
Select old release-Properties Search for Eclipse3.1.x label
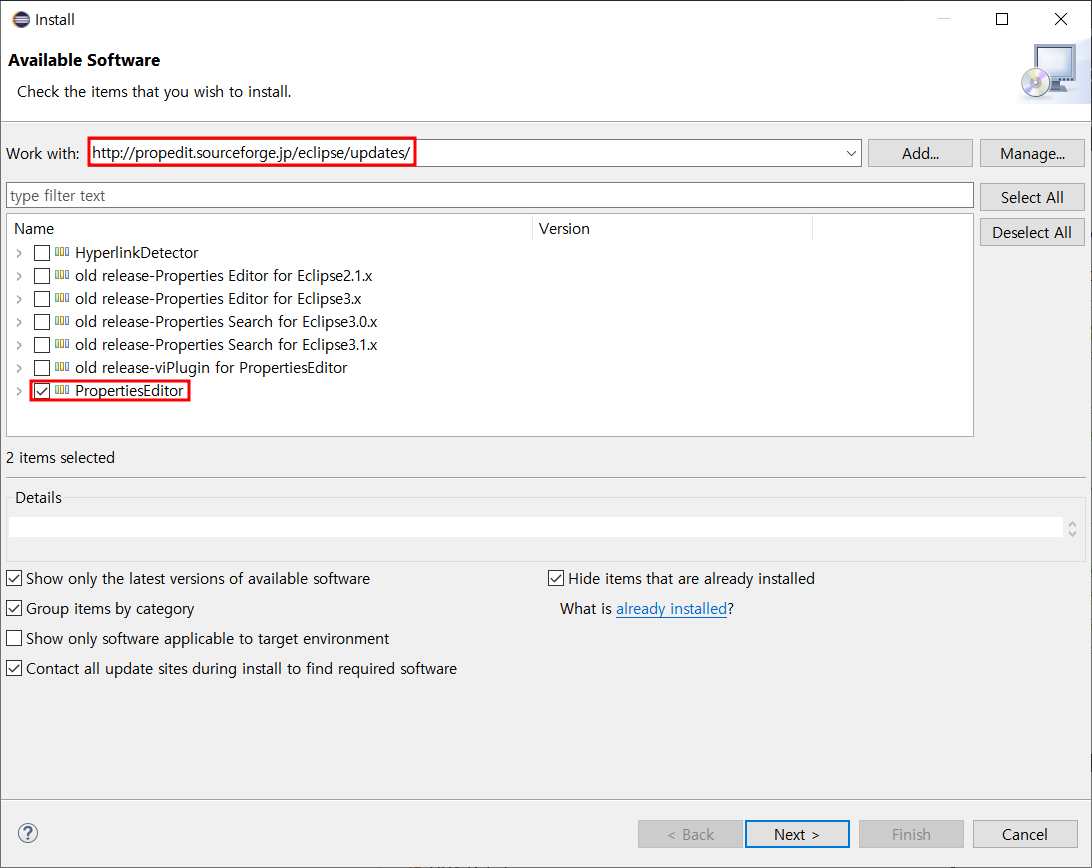[226, 345]
